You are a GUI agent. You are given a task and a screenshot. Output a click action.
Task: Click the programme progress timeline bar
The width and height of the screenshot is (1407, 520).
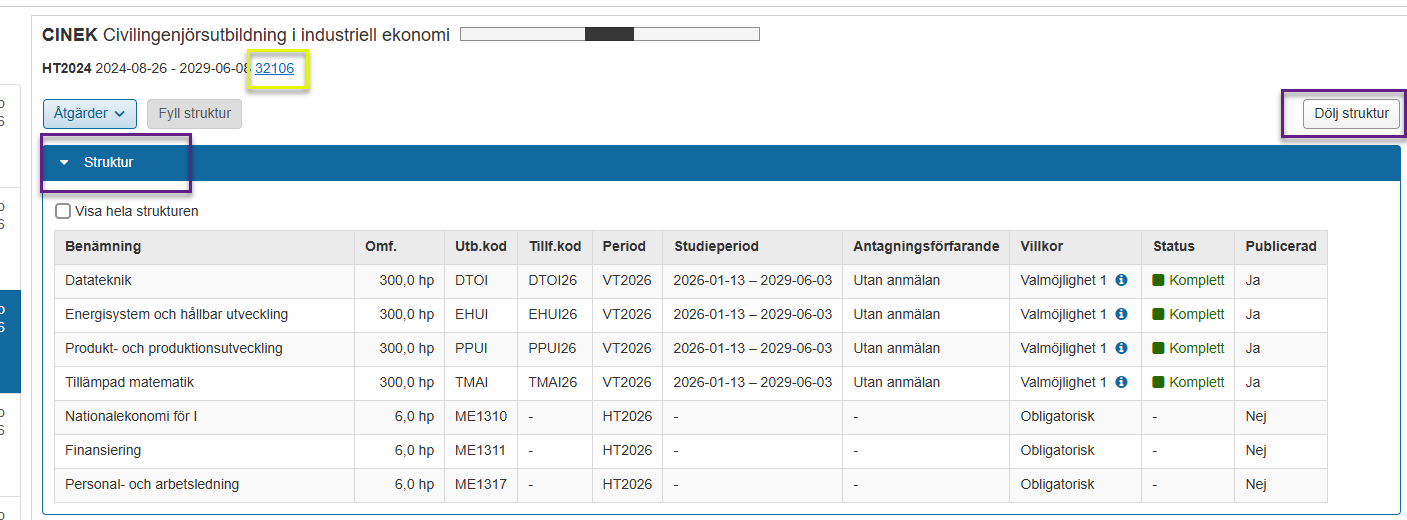click(x=609, y=35)
